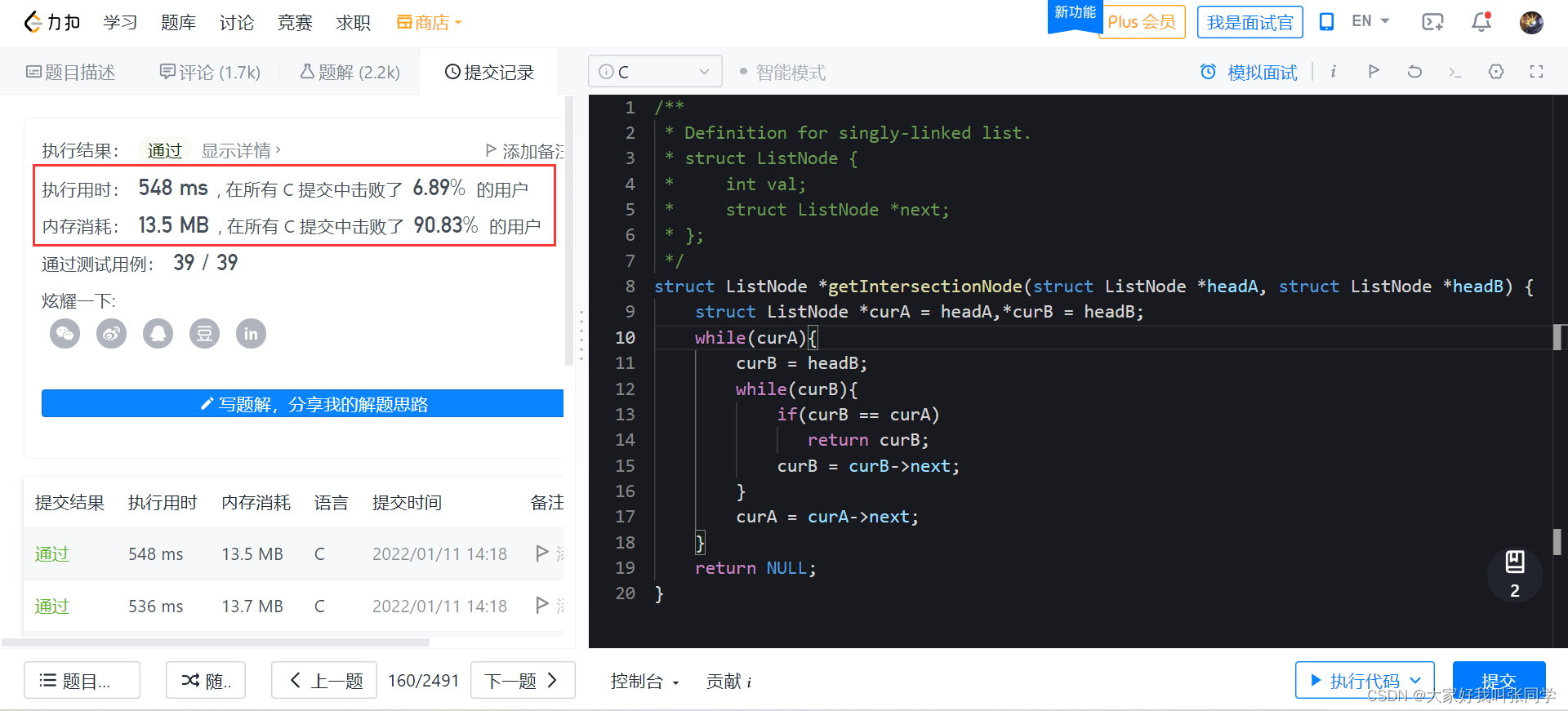This screenshot has width=1568, height=711.
Task: Click the Plus 会员 button
Action: tap(1142, 22)
